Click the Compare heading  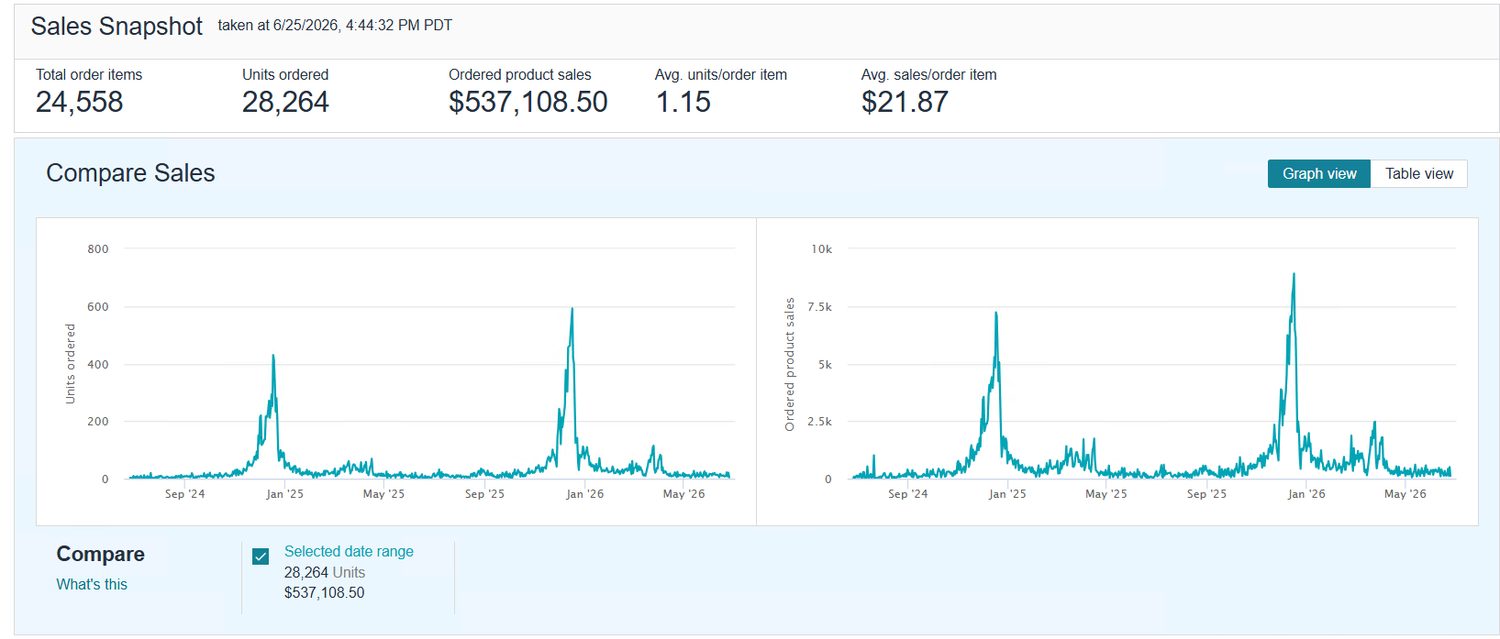point(101,554)
